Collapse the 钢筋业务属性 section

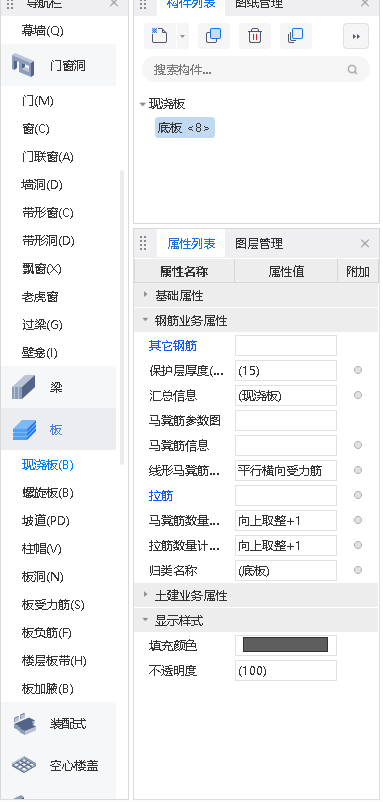tap(145, 321)
